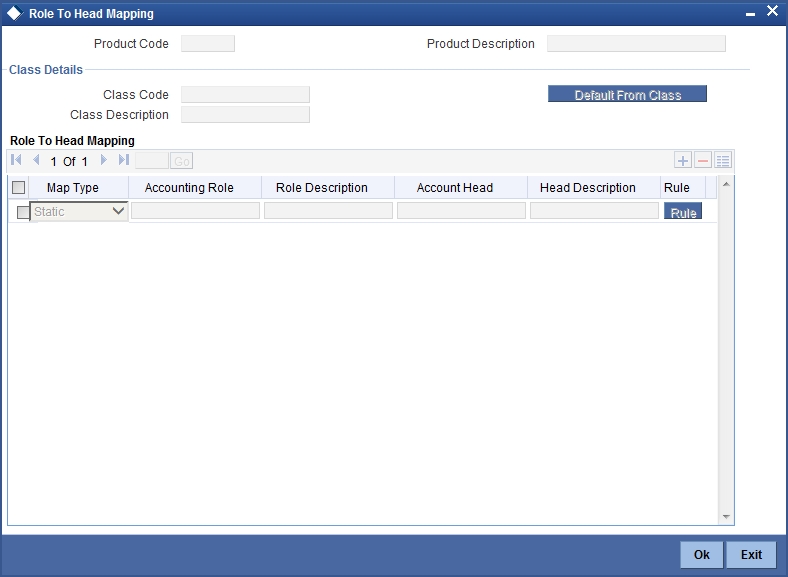Click the Accounting Role cell in first row
This screenshot has height=577, width=788.
click(195, 211)
